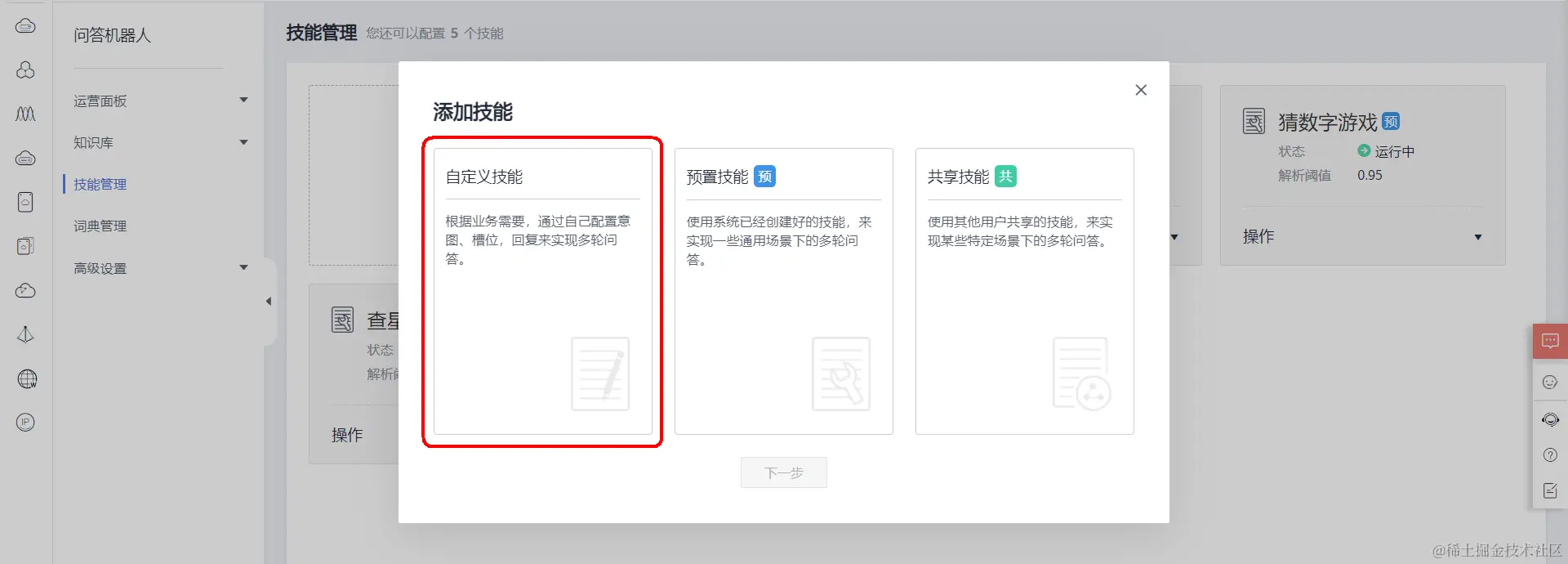Open the dropdown arrow on the card hidden behind dialog
1568x564 pixels.
[x=1174, y=237]
